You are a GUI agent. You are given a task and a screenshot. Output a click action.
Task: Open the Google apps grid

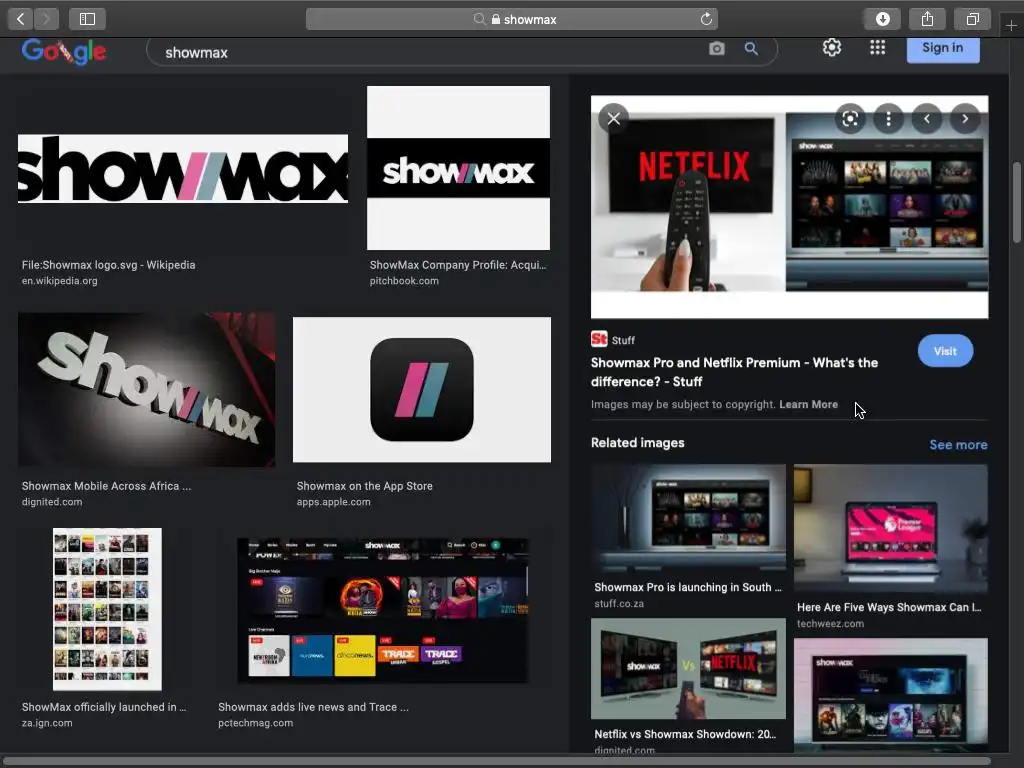coord(877,47)
